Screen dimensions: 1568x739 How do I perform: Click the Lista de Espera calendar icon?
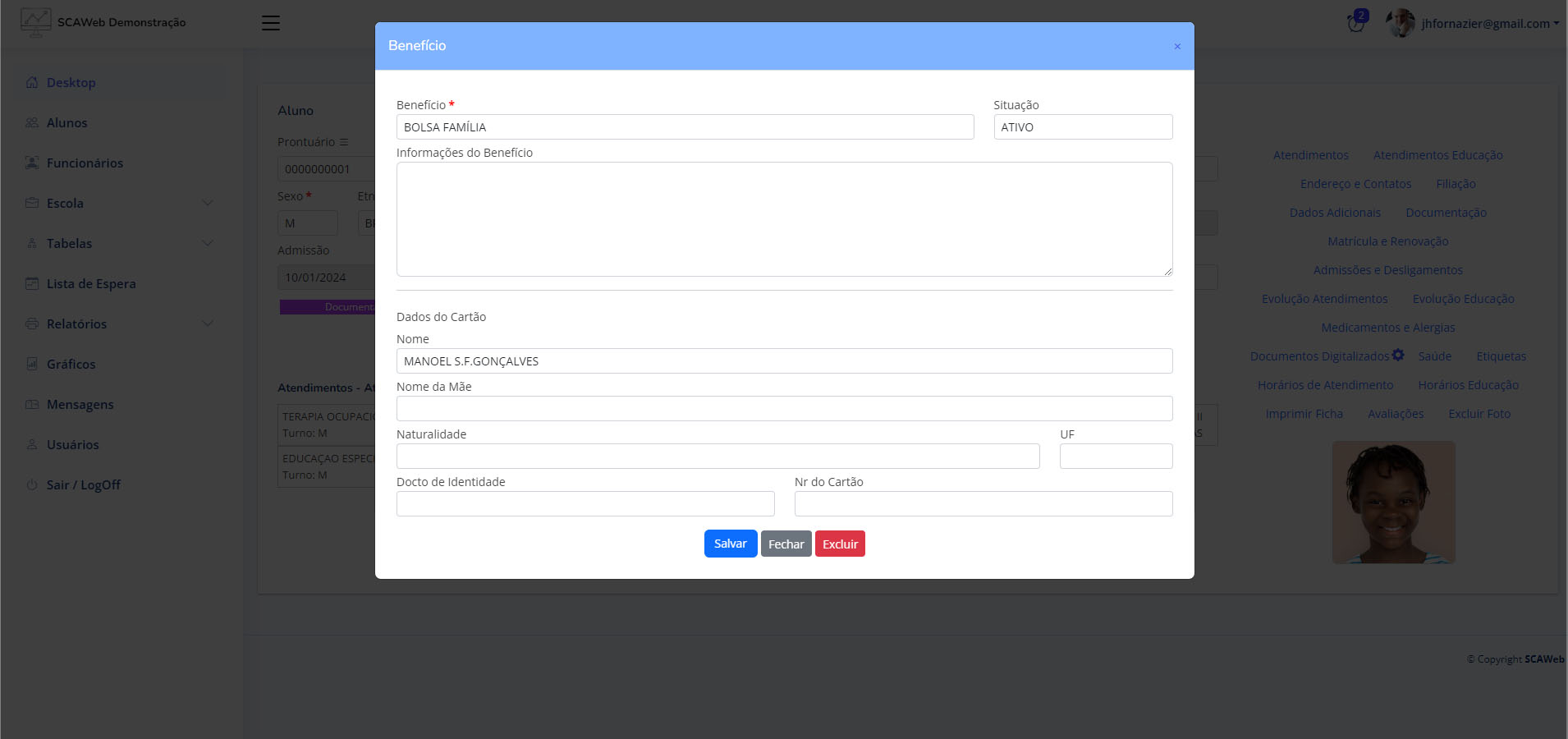pyautogui.click(x=32, y=283)
